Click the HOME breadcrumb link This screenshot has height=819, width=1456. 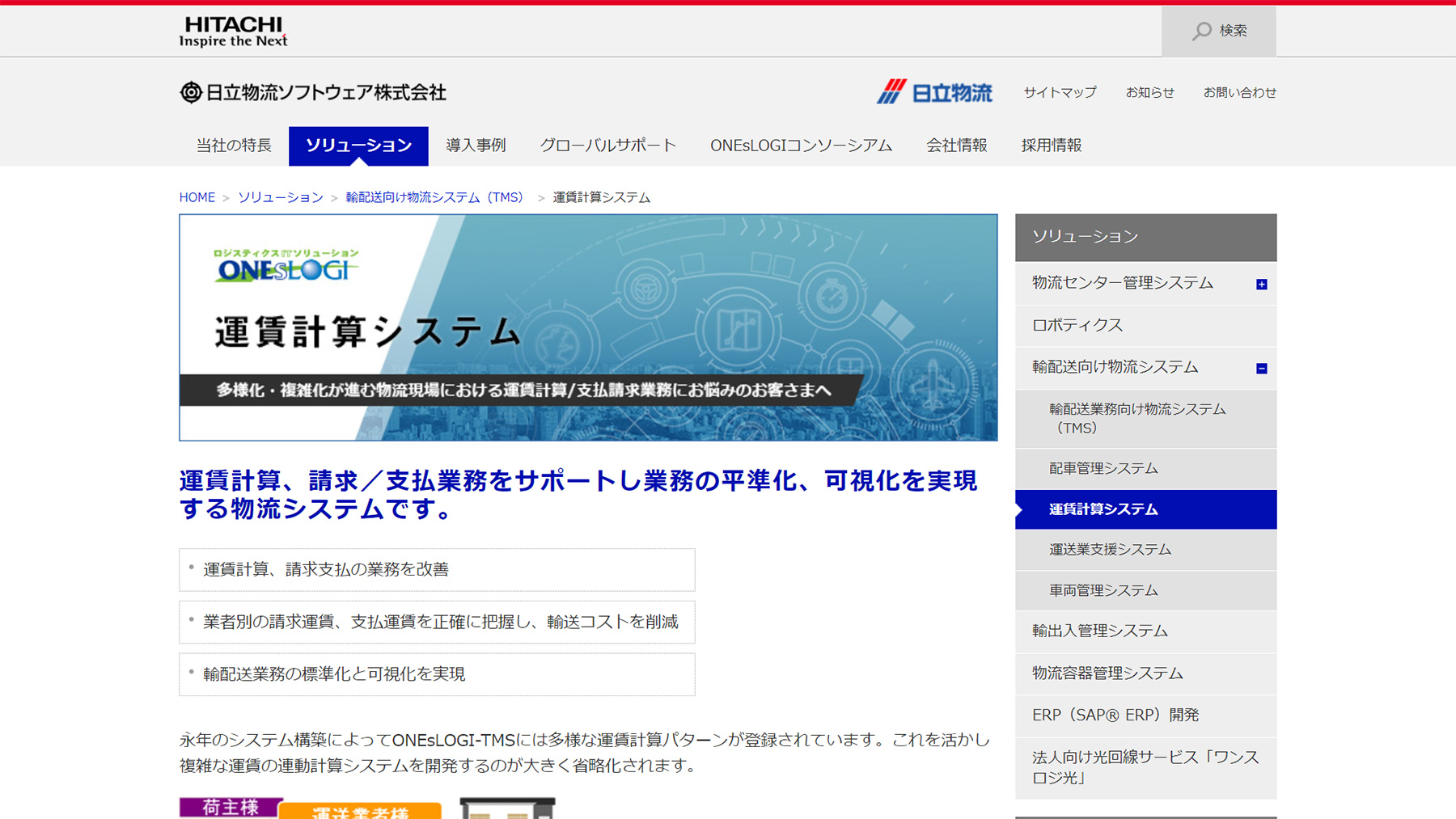[x=197, y=197]
